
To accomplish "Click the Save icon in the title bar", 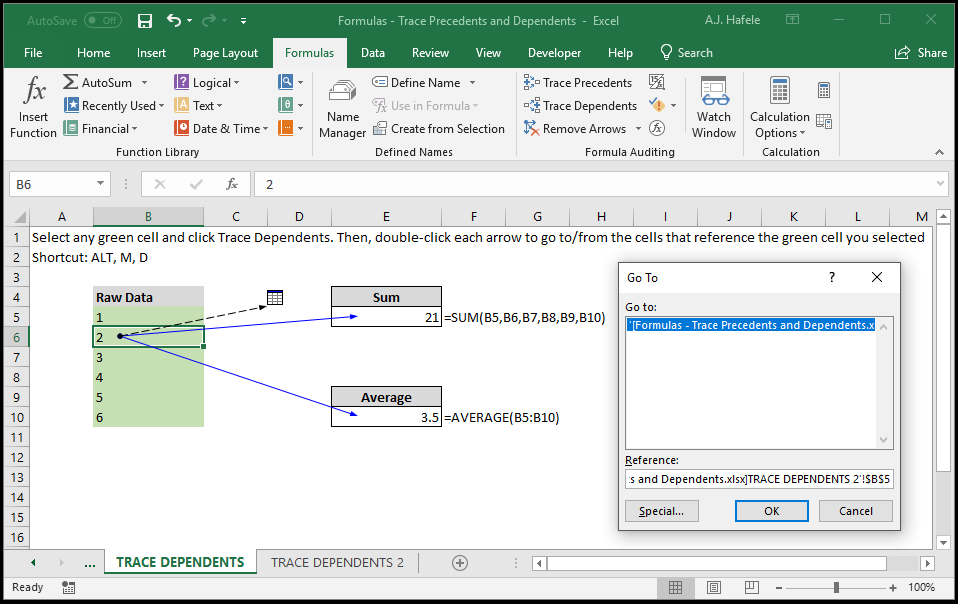I will (x=145, y=21).
